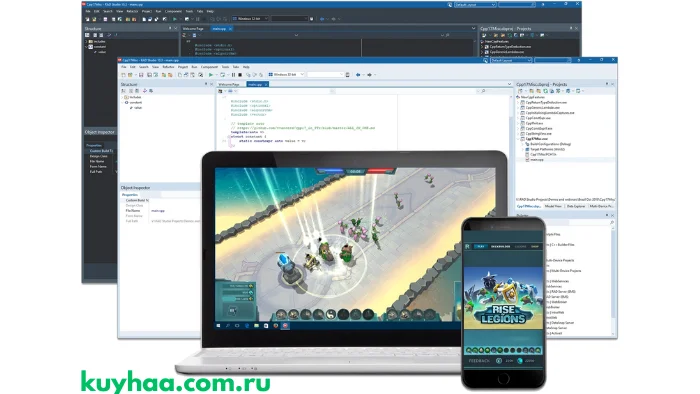Click the Pause icon in light IDE toolbar
Screen dimensions: 700x394
[233, 75]
